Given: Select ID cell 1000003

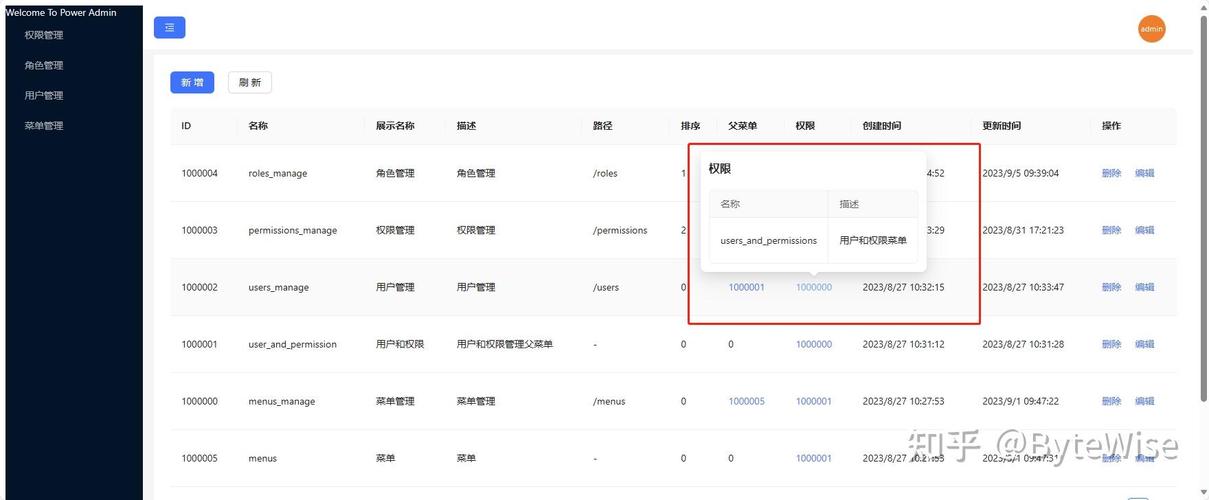Looking at the screenshot, I should click(199, 230).
